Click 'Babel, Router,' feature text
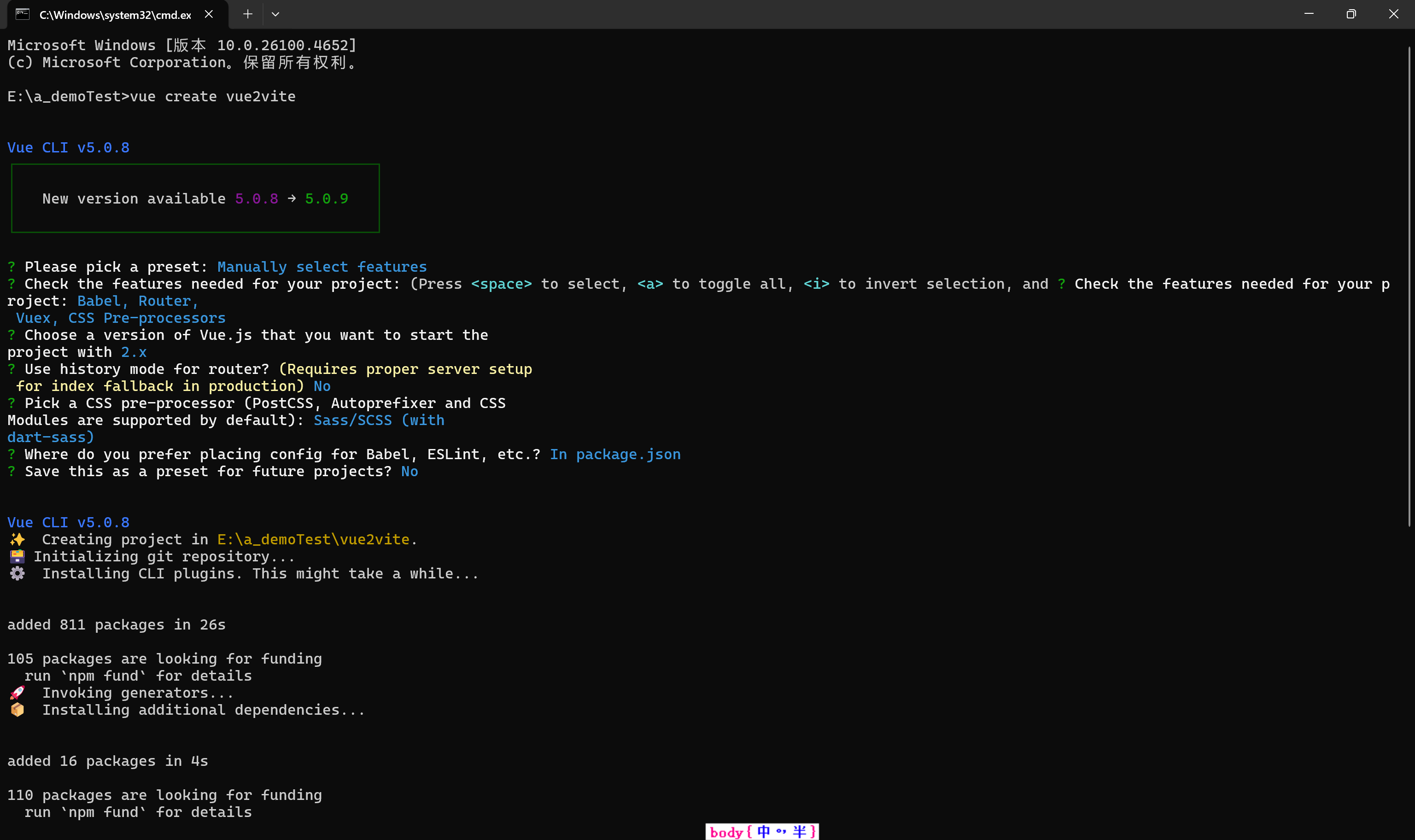Screen dimensions: 1415x840 click(138, 301)
